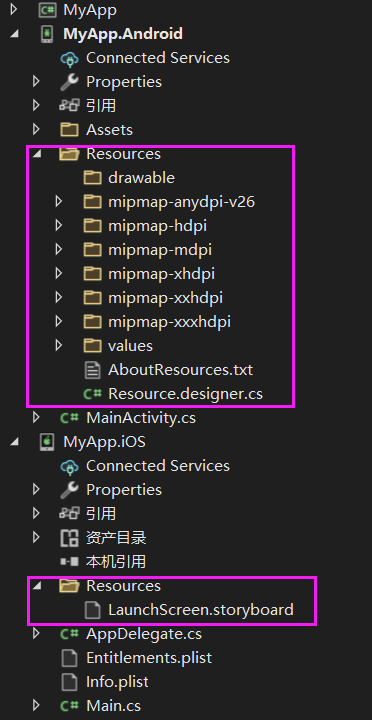Viewport: 372px width, 720px height.
Task: Click the references icon under MyApp.Android
Action: click(70, 106)
